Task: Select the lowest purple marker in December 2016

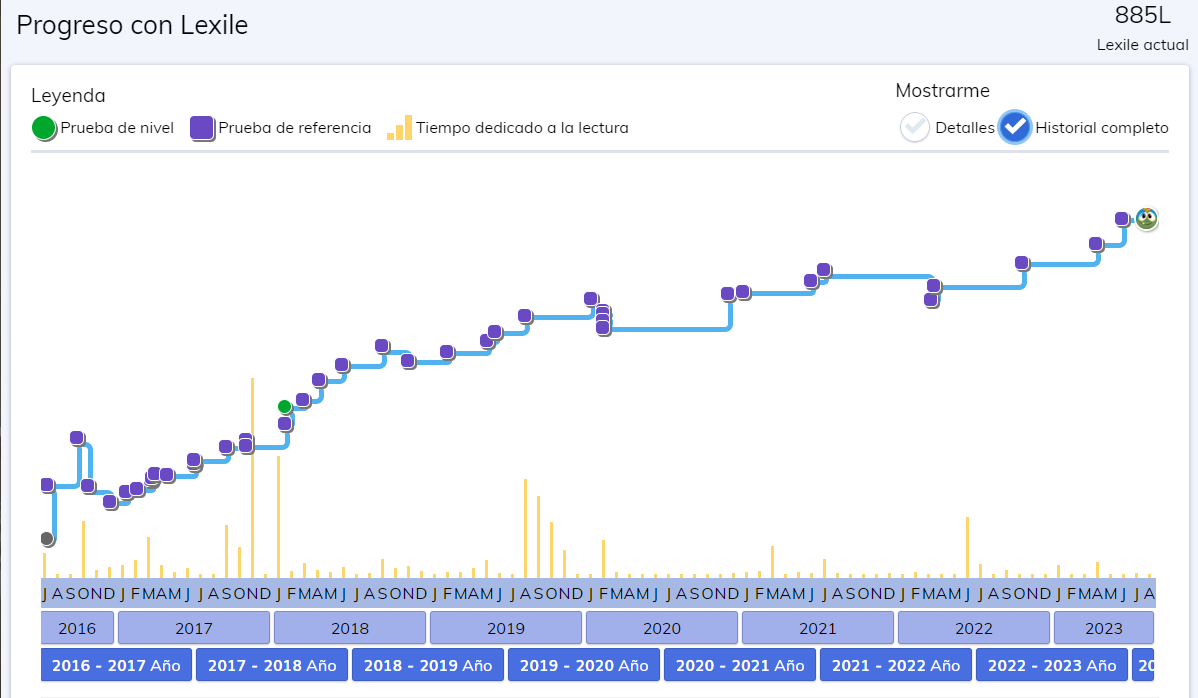Action: point(110,502)
